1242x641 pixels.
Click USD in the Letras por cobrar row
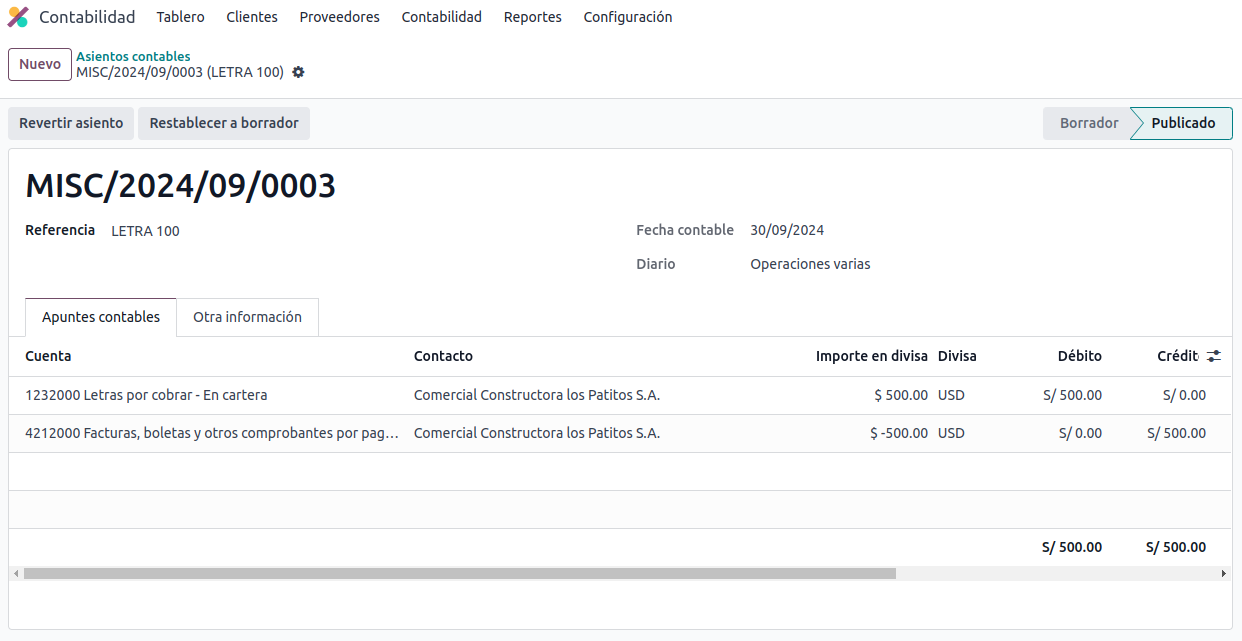pos(951,395)
